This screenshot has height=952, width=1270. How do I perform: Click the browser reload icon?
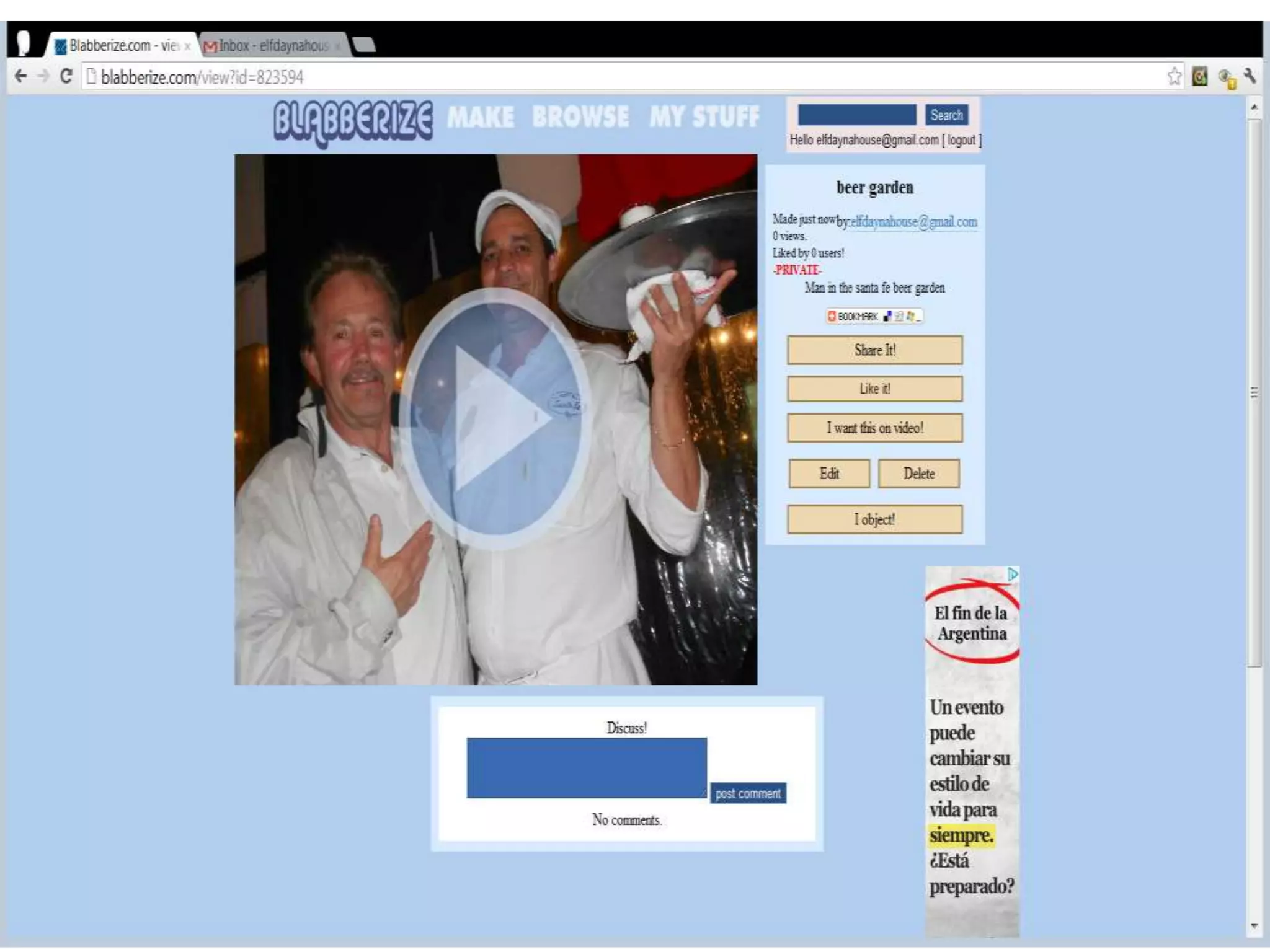66,76
